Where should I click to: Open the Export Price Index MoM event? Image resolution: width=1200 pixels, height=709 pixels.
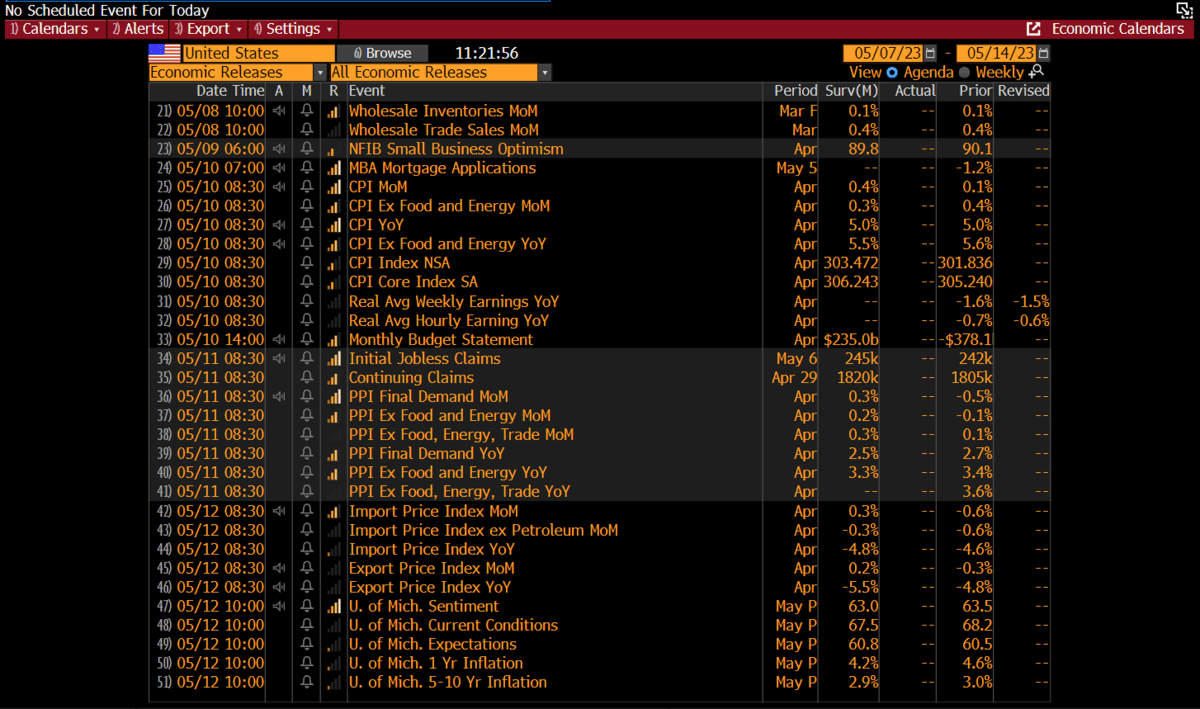431,568
